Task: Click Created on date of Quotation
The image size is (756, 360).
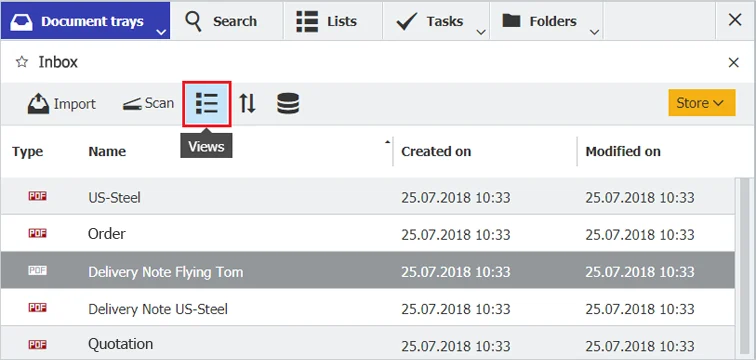Action: pyautogui.click(x=456, y=346)
